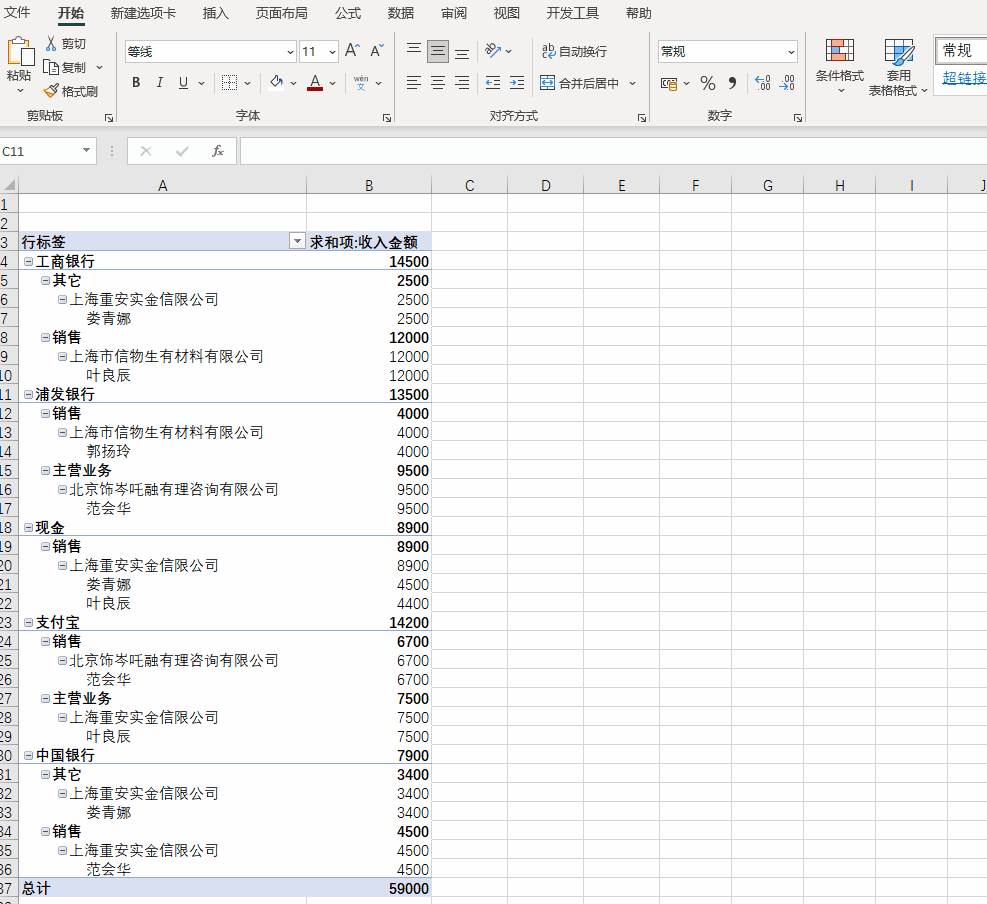This screenshot has width=987, height=904.
Task: Collapse the 工商银行 group
Action: tap(28, 261)
